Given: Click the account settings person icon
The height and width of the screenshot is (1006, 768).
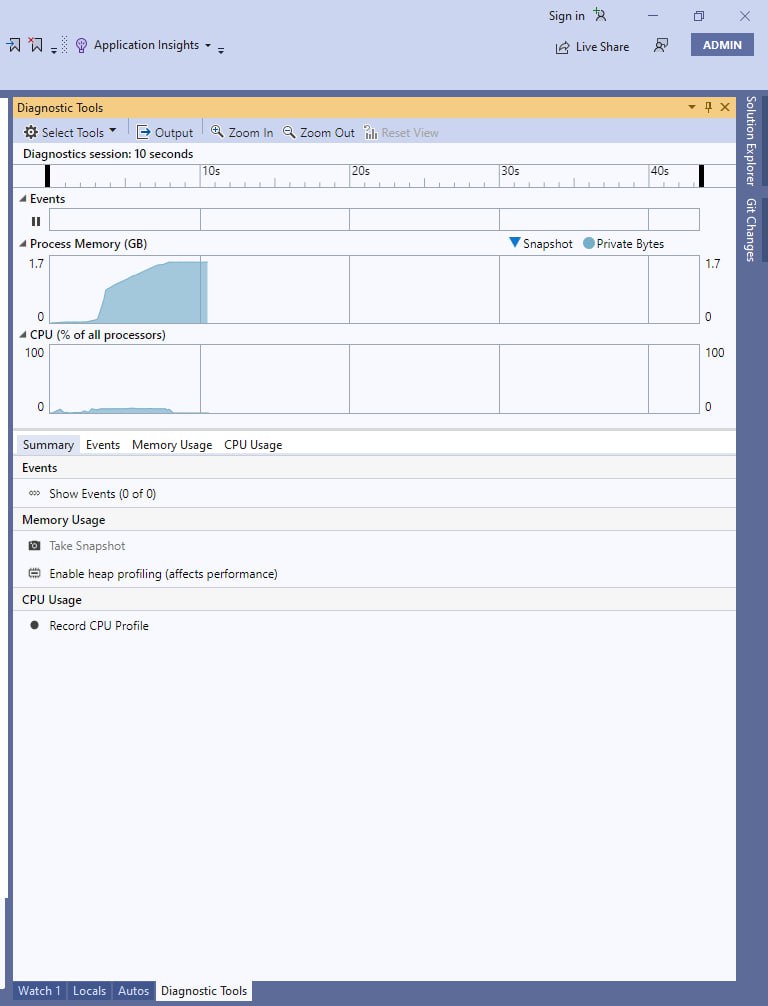Looking at the screenshot, I should pyautogui.click(x=599, y=15).
